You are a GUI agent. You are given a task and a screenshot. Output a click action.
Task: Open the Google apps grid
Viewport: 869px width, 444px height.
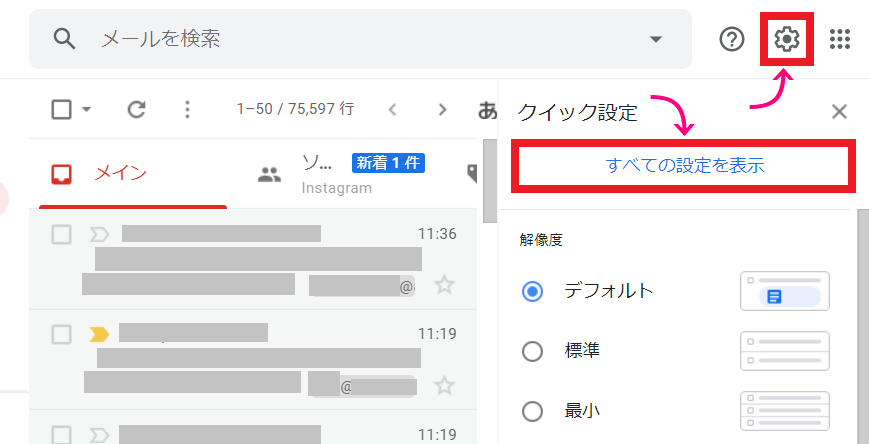point(840,39)
